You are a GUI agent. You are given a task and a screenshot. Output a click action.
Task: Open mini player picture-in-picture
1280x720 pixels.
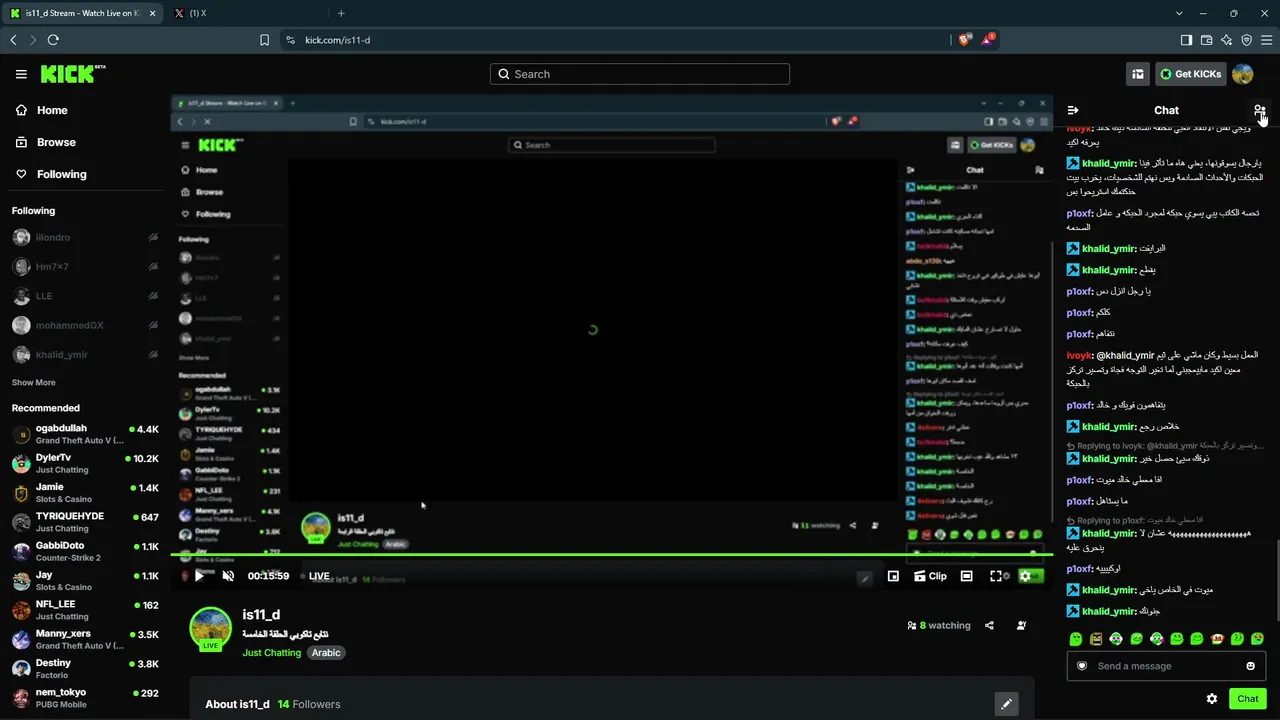pos(893,576)
